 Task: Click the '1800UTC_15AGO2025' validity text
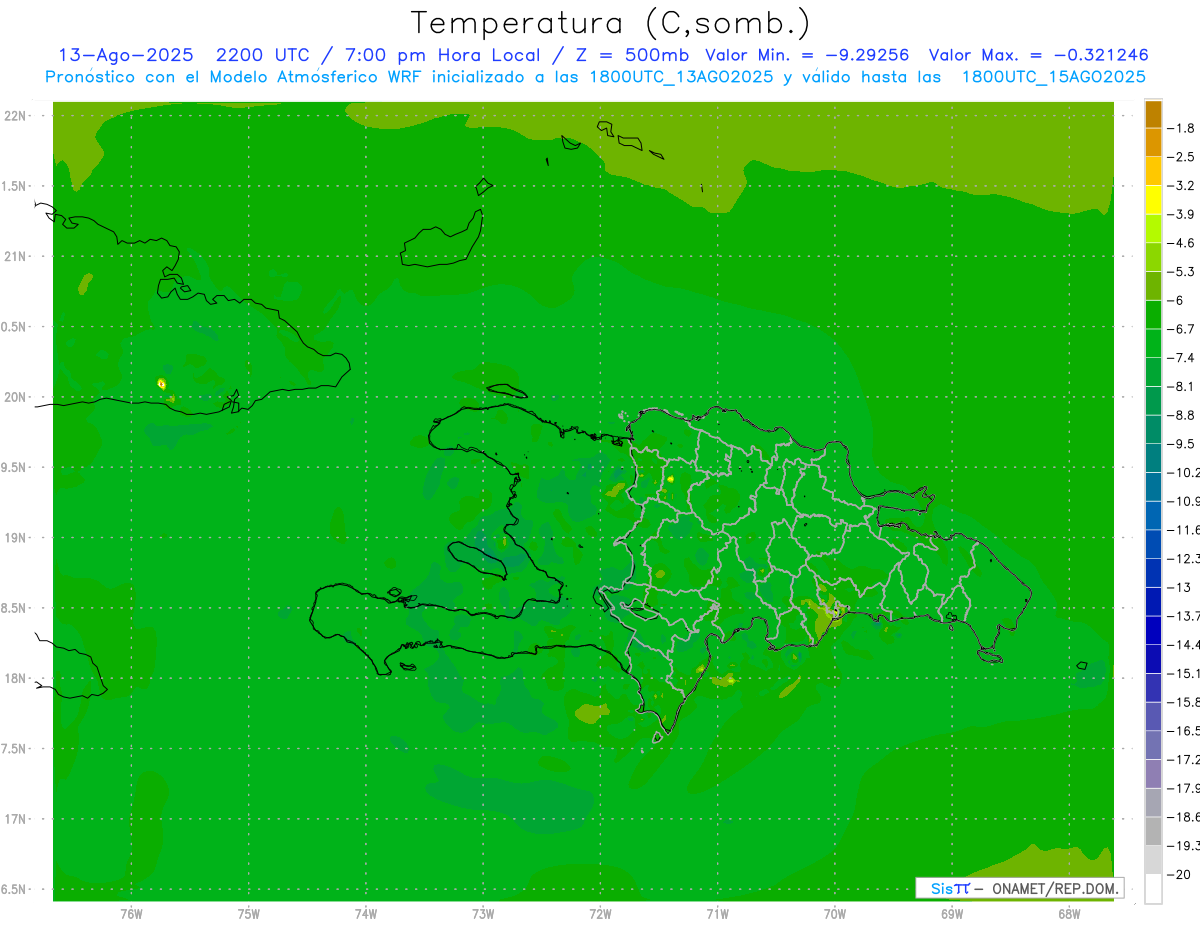pos(1053,77)
